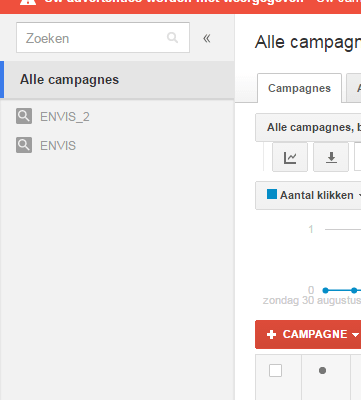Tick the select-all checkbox in table header
This screenshot has width=361, height=400.
coord(275,370)
